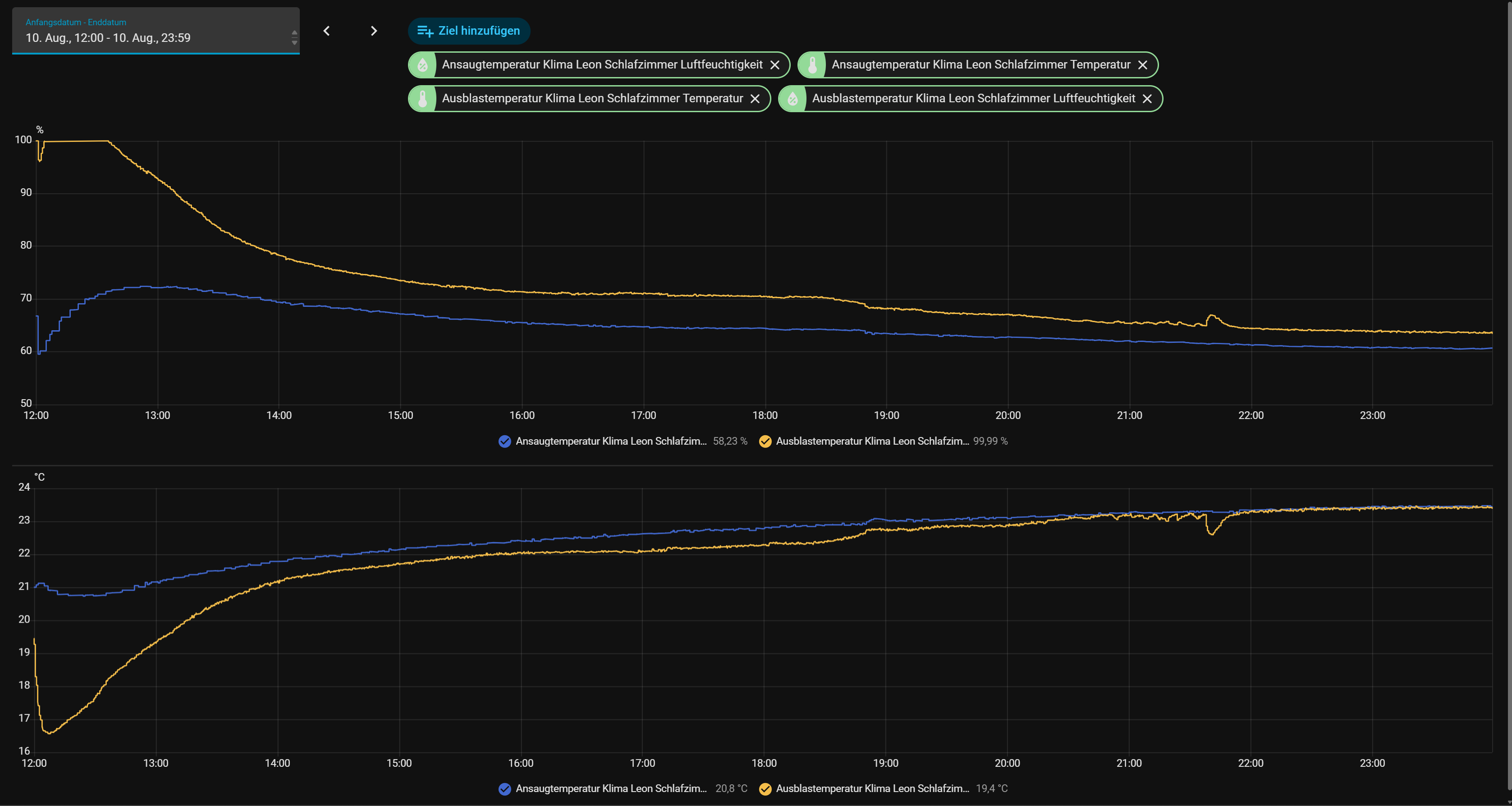Click thermometer icon on Ansaugtemperatur Temperatur chip
Image resolution: width=1512 pixels, height=806 pixels.
812,64
